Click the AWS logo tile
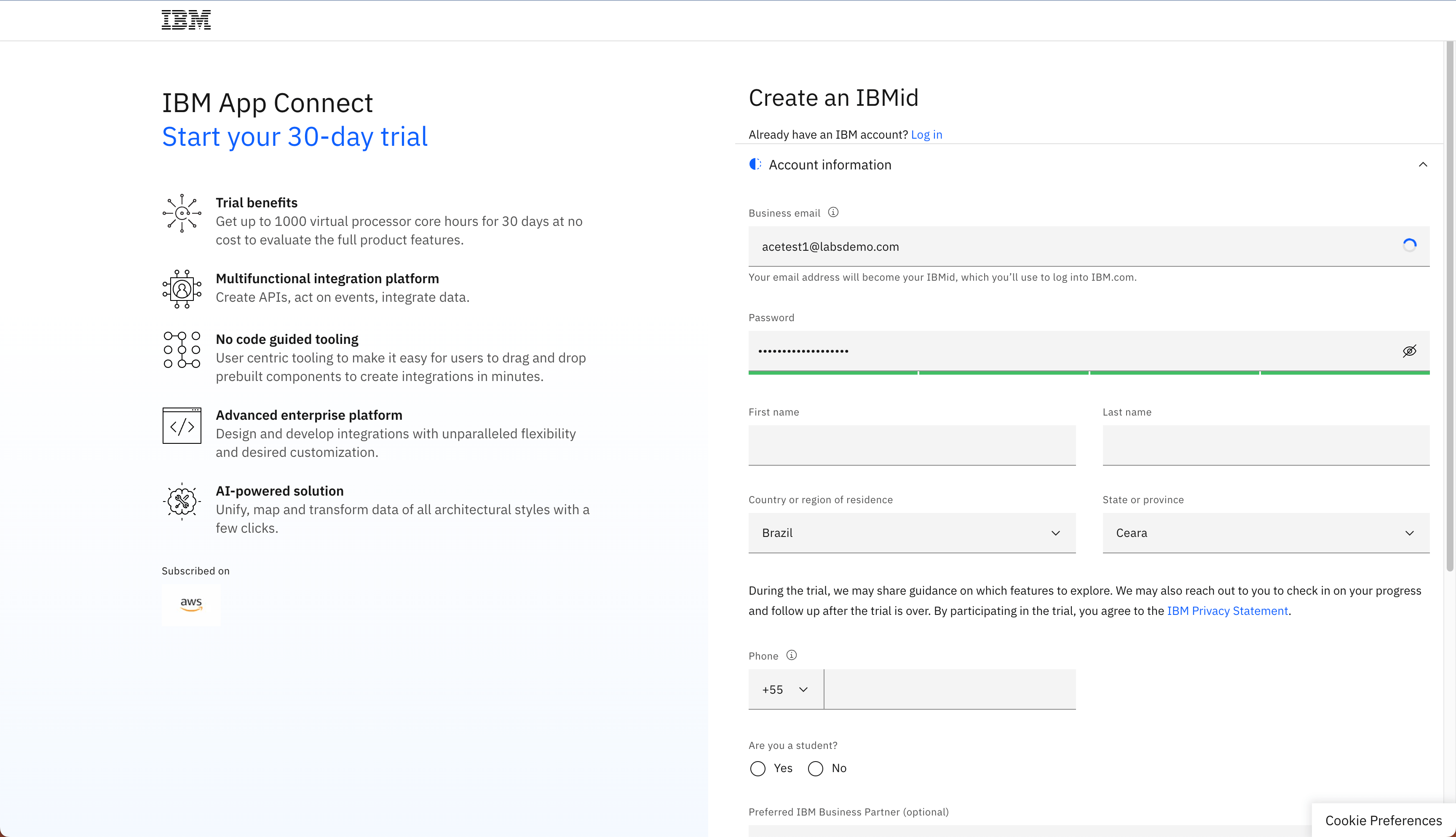The height and width of the screenshot is (837, 1456). pos(191,604)
